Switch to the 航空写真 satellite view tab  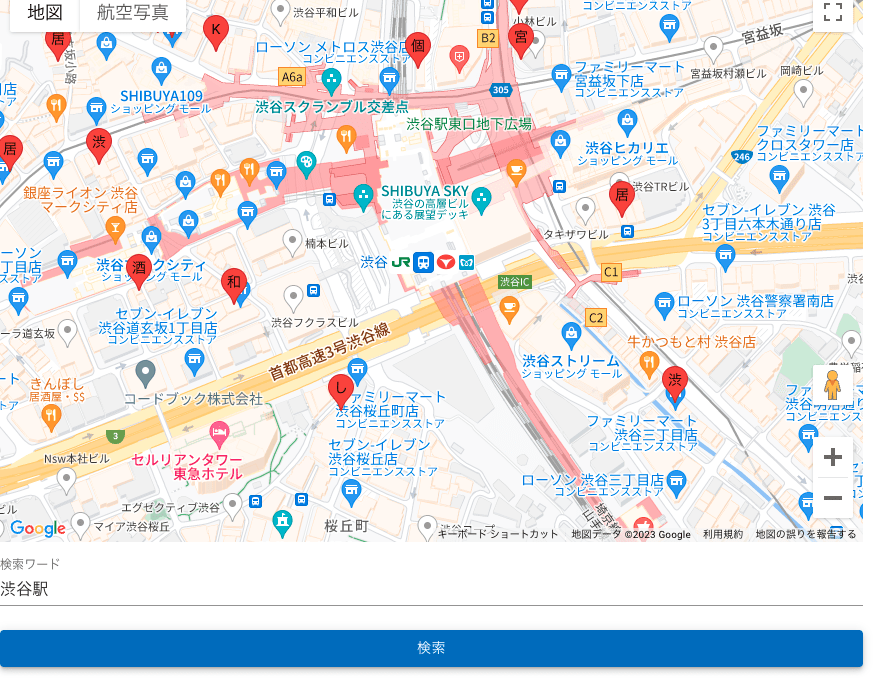pyautogui.click(x=132, y=12)
